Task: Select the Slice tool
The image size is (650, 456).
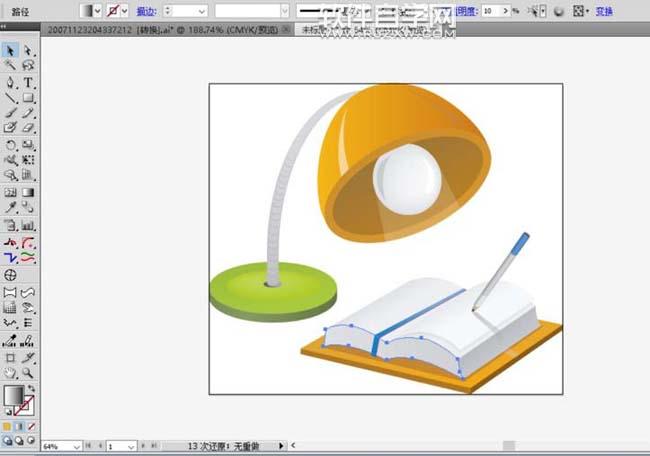Action: (28, 357)
